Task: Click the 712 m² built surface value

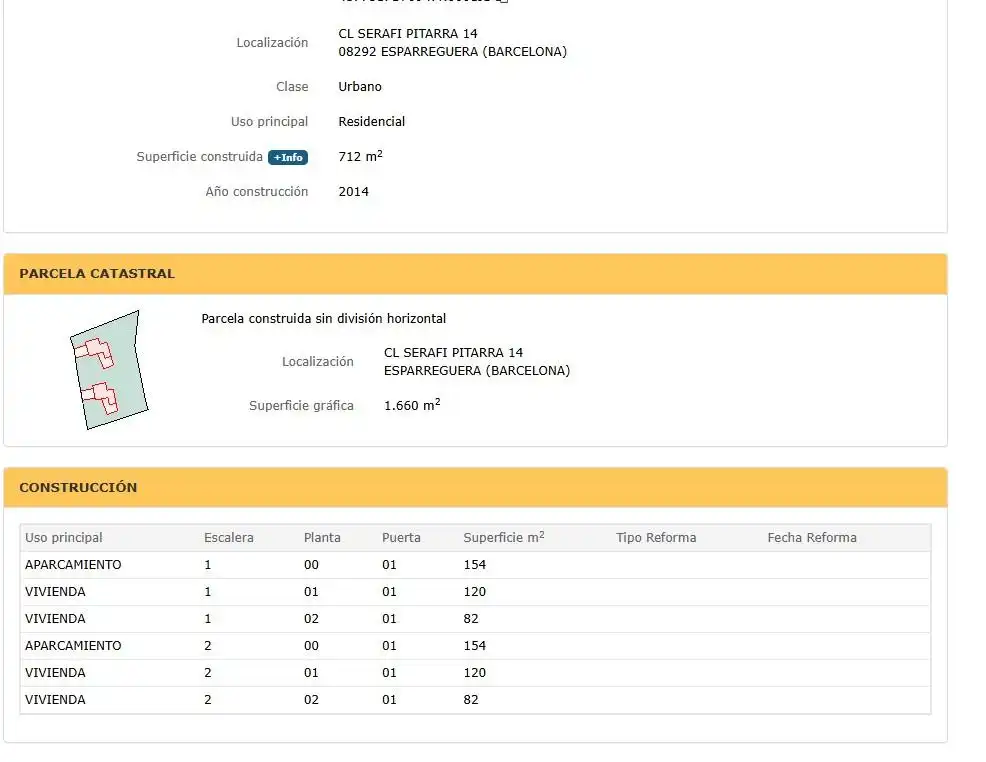Action: point(360,156)
